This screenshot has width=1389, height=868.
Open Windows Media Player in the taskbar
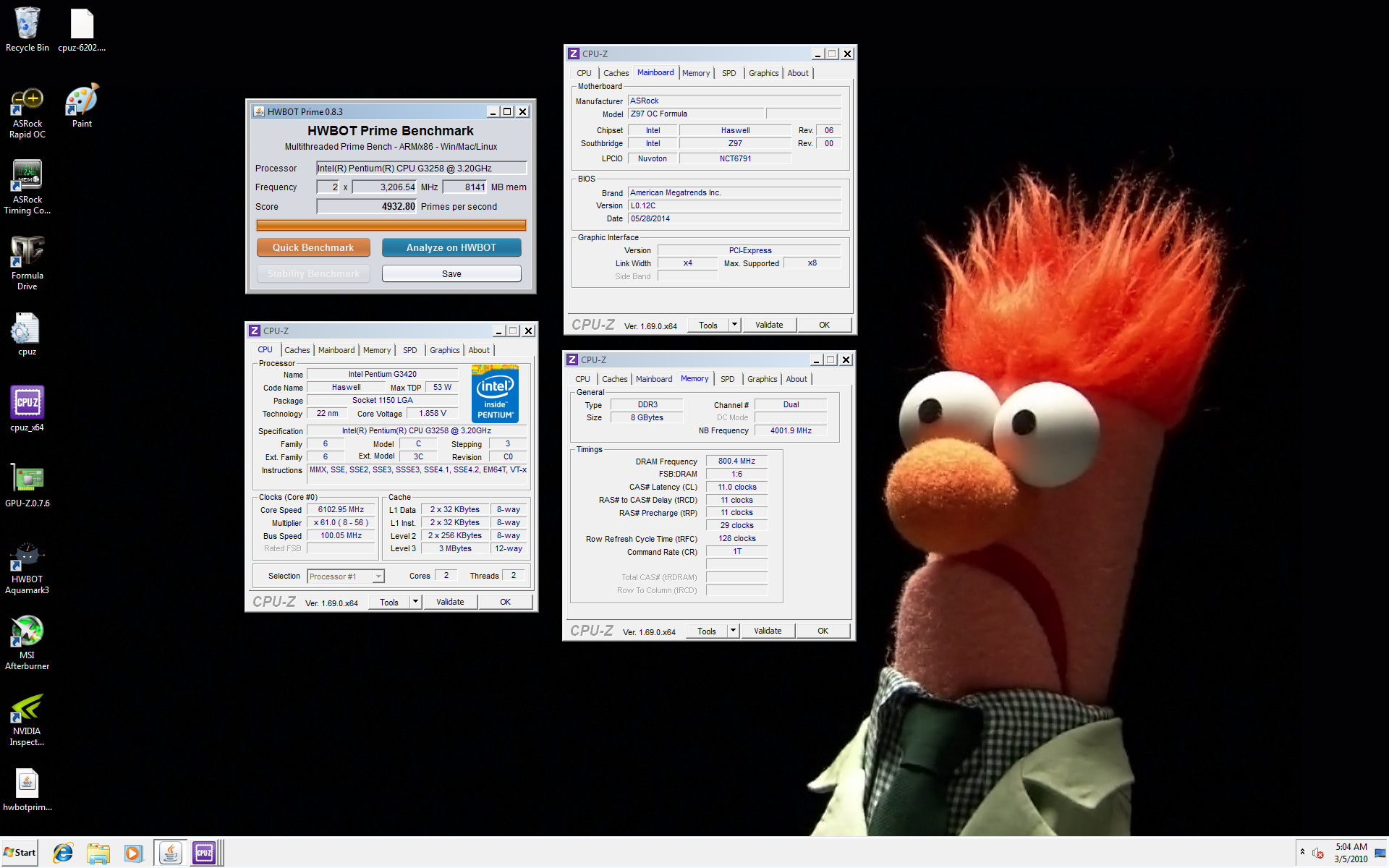(132, 853)
